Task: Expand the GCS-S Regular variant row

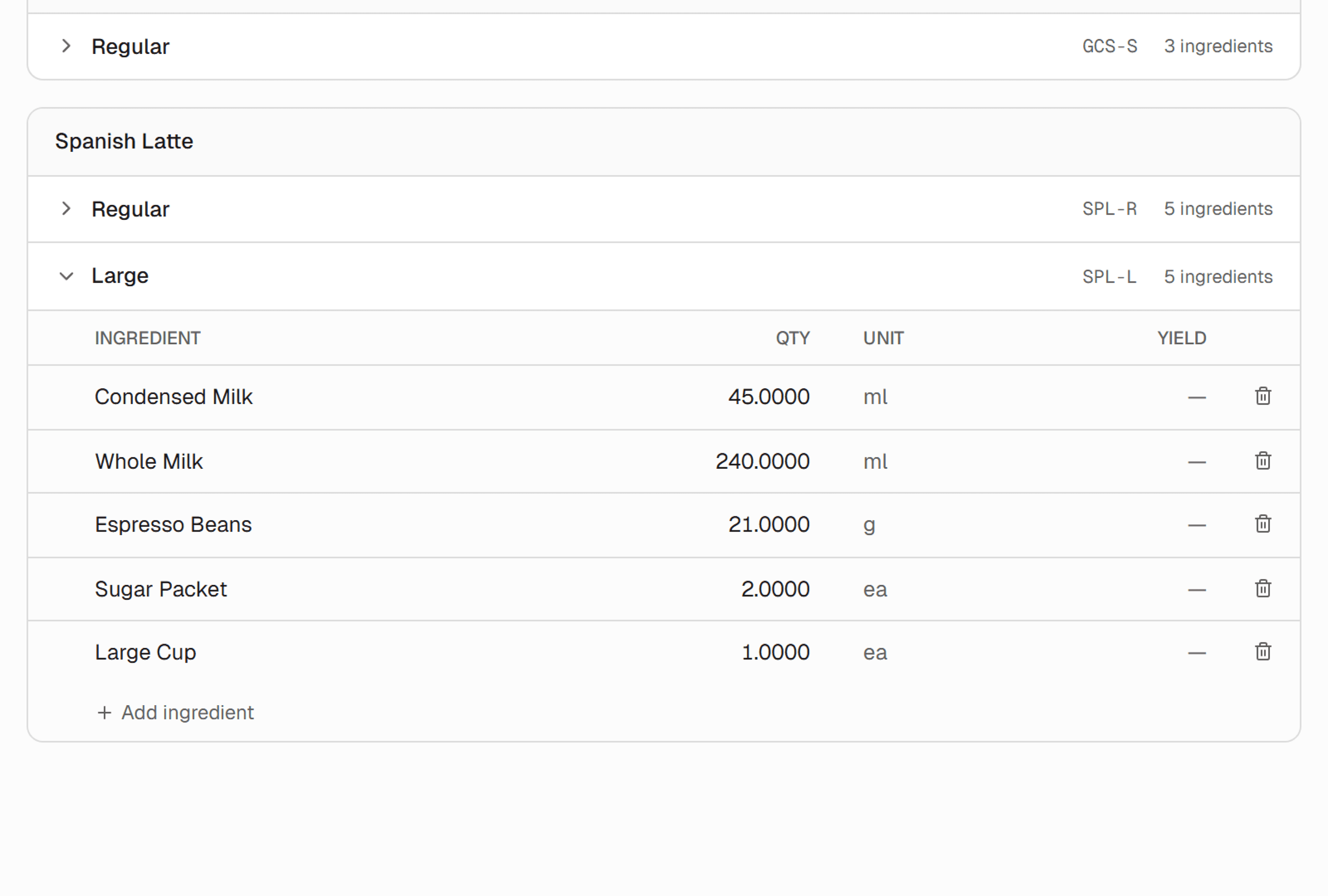Action: click(66, 46)
